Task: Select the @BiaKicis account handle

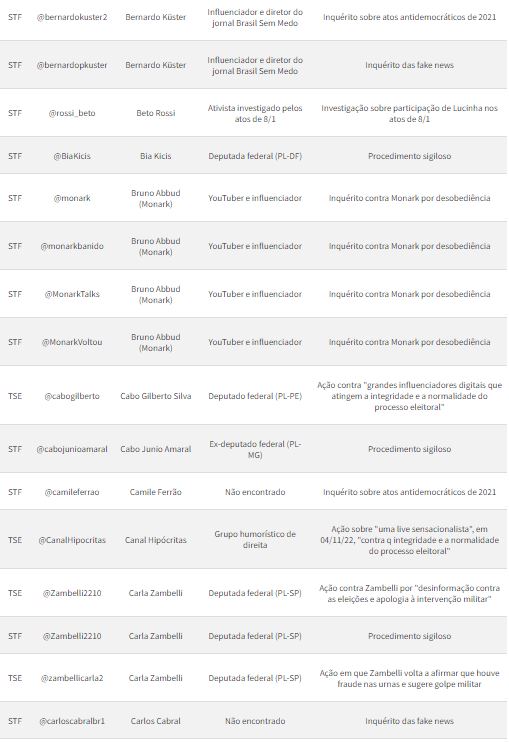Action: tap(72, 156)
